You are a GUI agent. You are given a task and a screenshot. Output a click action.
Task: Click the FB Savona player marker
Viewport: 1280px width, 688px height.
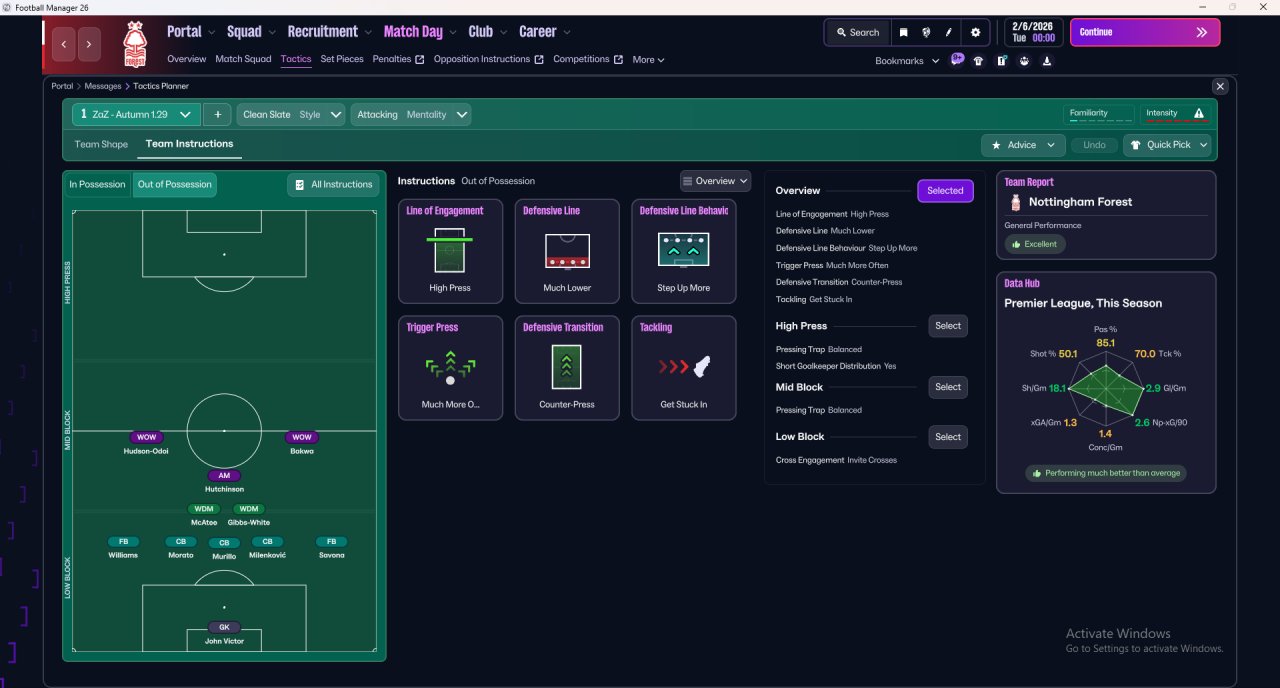click(331, 548)
